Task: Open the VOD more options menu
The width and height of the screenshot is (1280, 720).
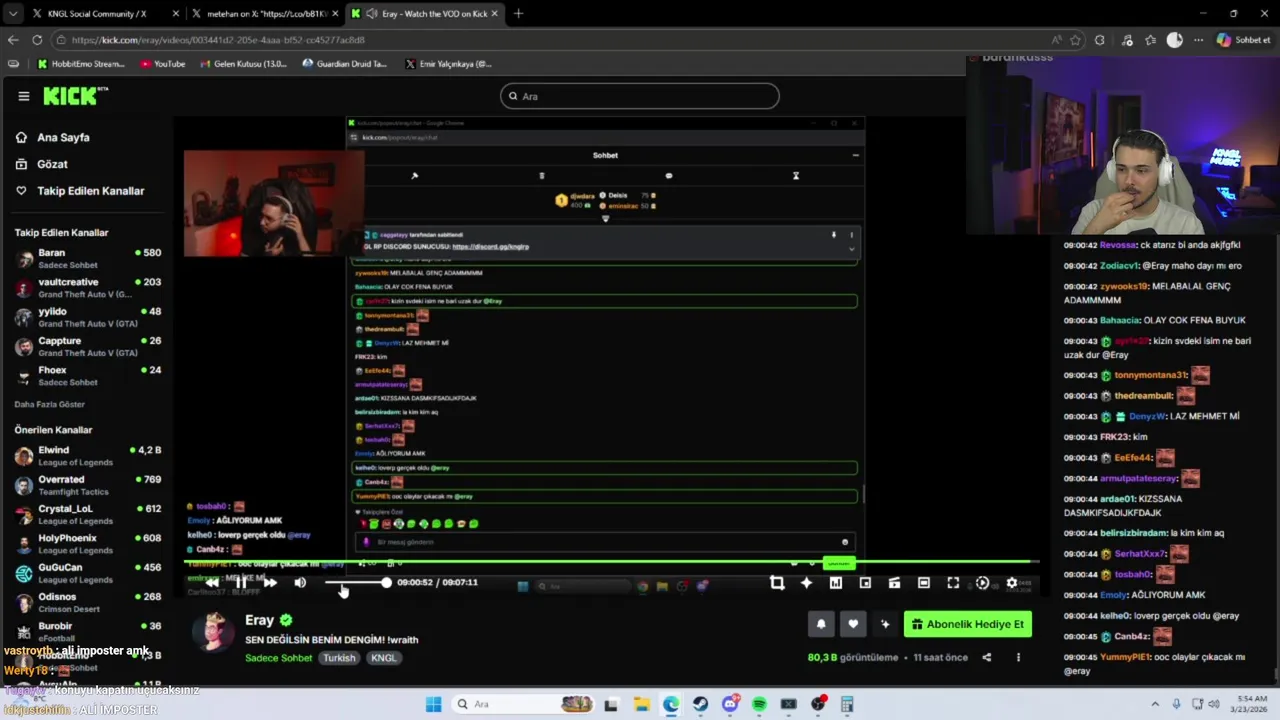Action: 1018,658
